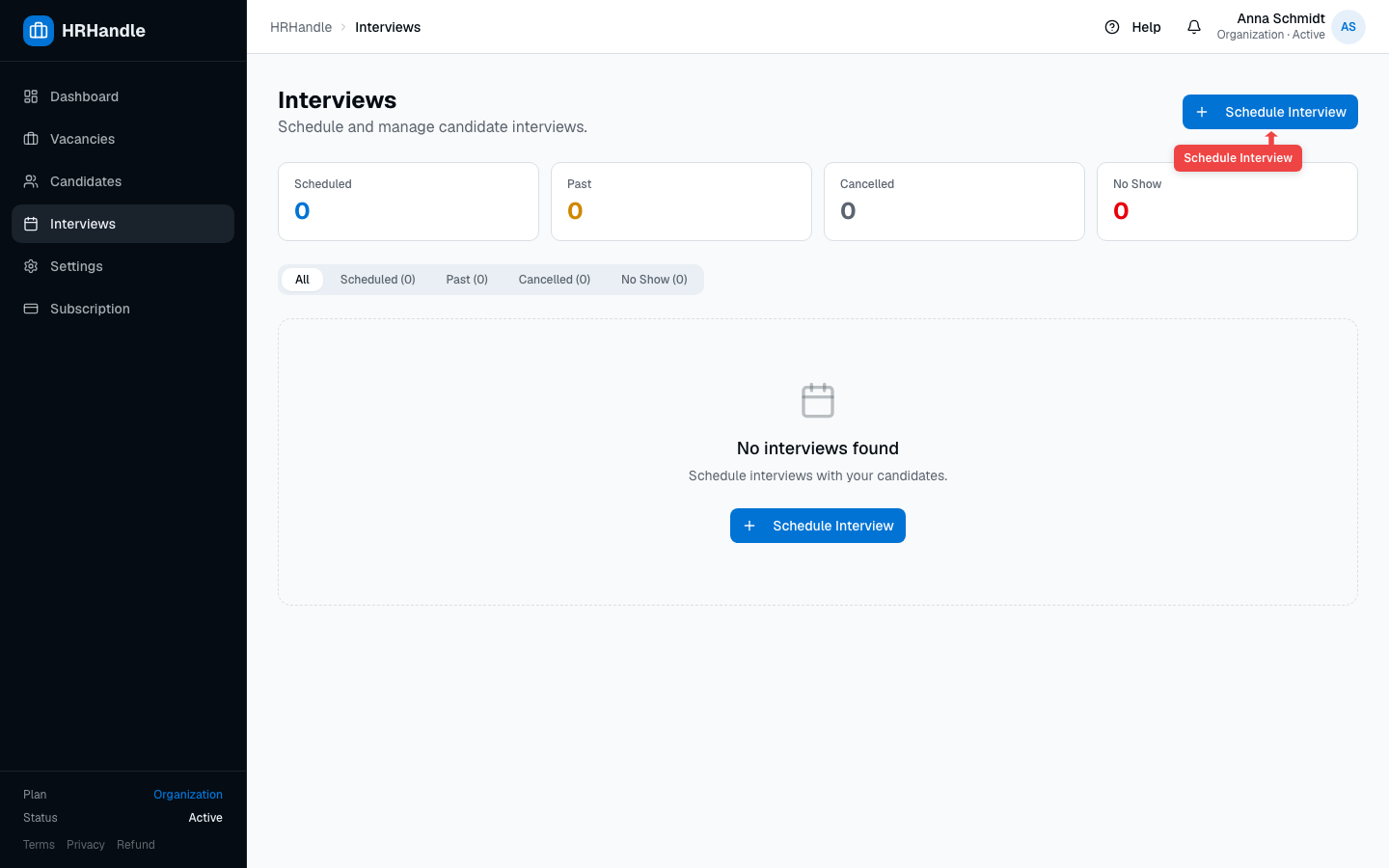
Task: Select the All filter tab
Action: [x=302, y=280]
